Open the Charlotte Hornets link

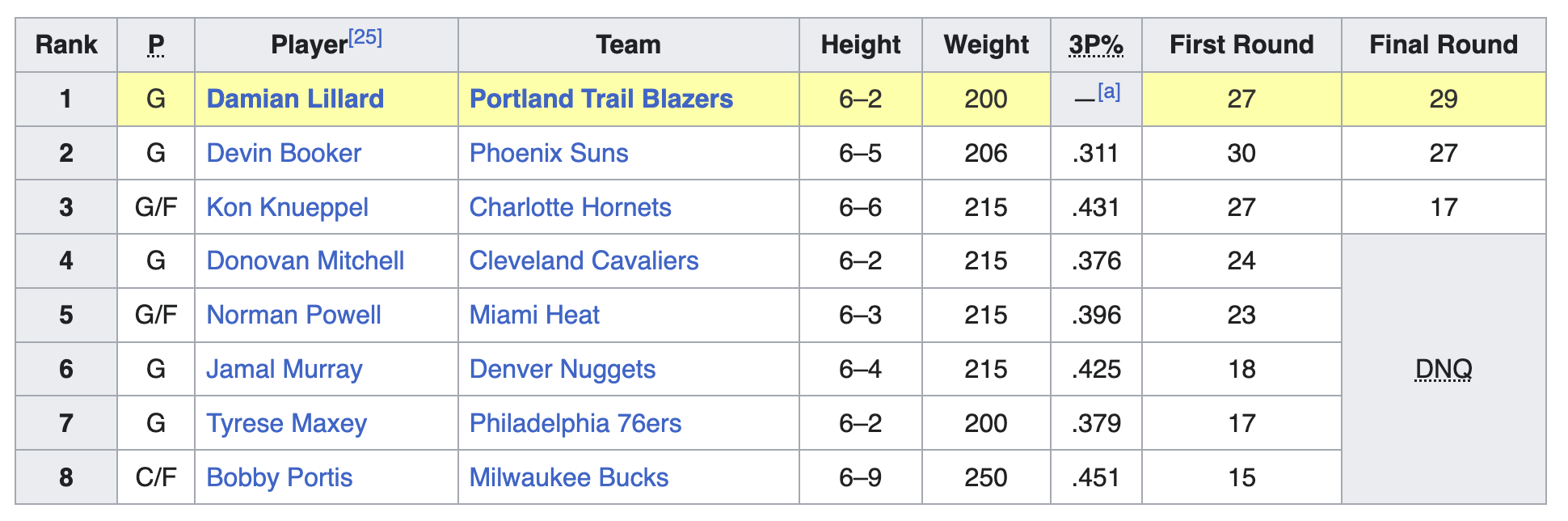(x=570, y=207)
